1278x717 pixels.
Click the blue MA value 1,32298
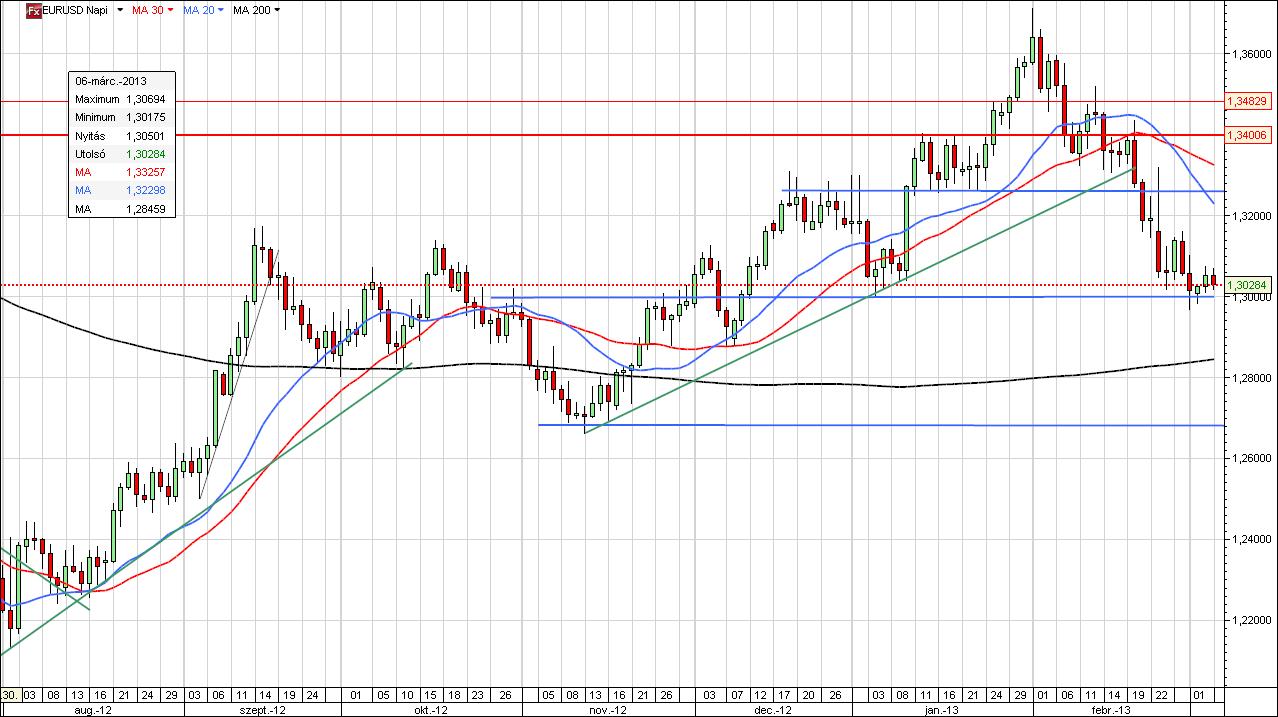click(x=146, y=190)
